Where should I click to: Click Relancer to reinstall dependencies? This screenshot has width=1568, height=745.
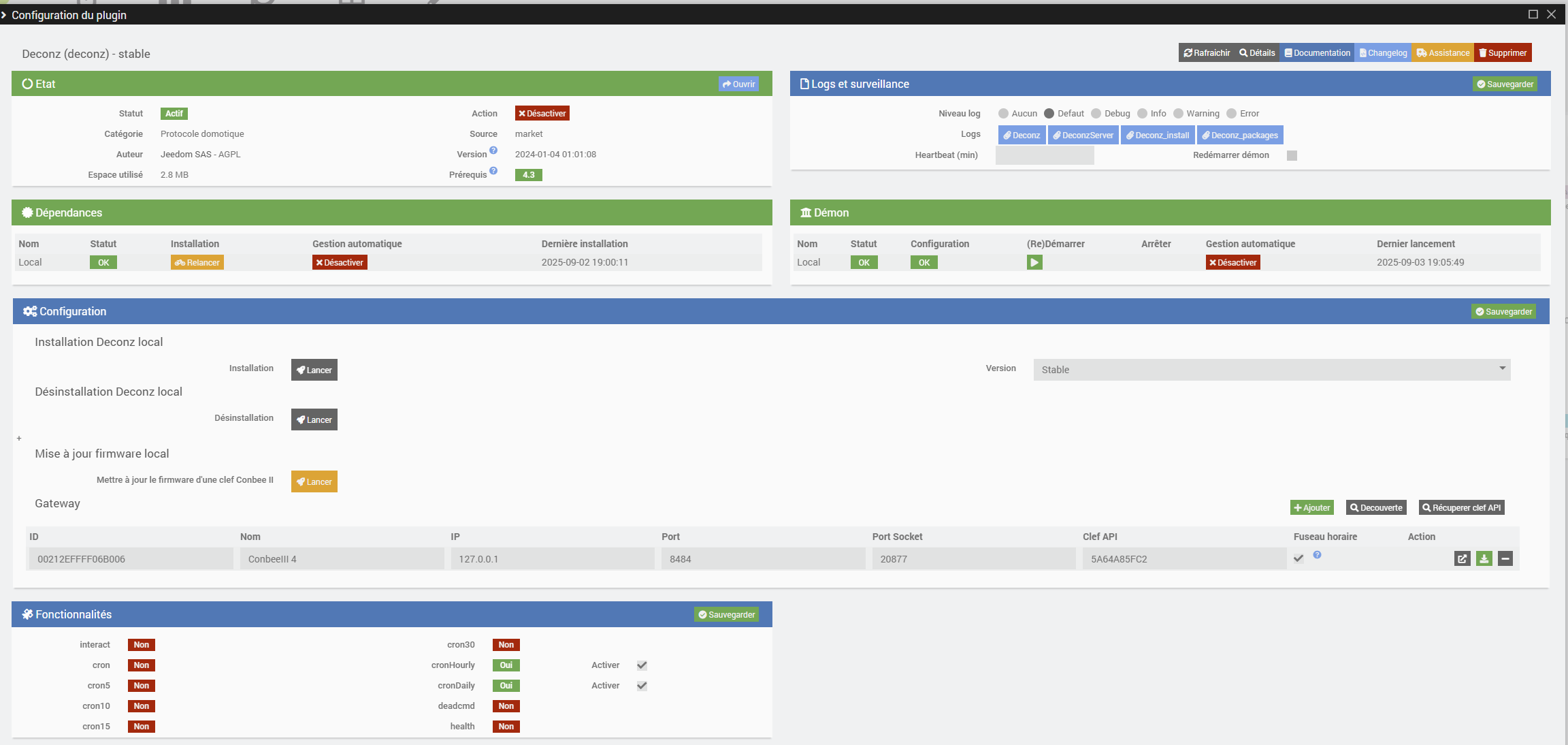(197, 263)
